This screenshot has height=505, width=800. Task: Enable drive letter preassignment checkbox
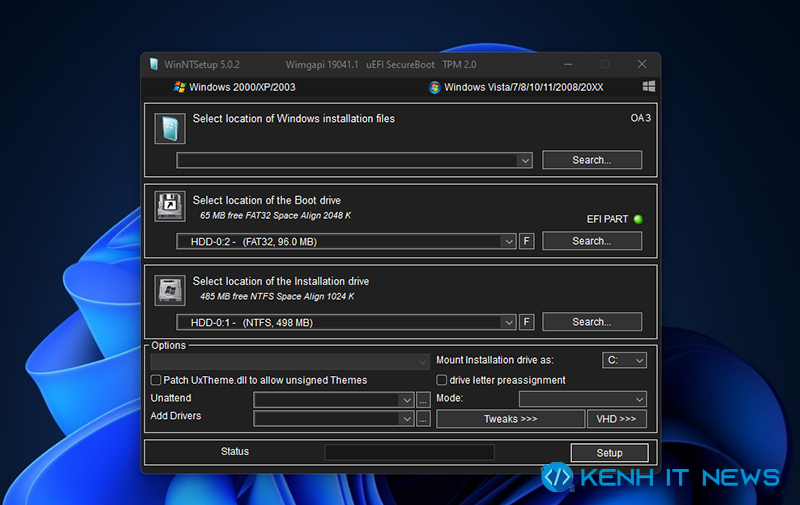click(x=442, y=380)
